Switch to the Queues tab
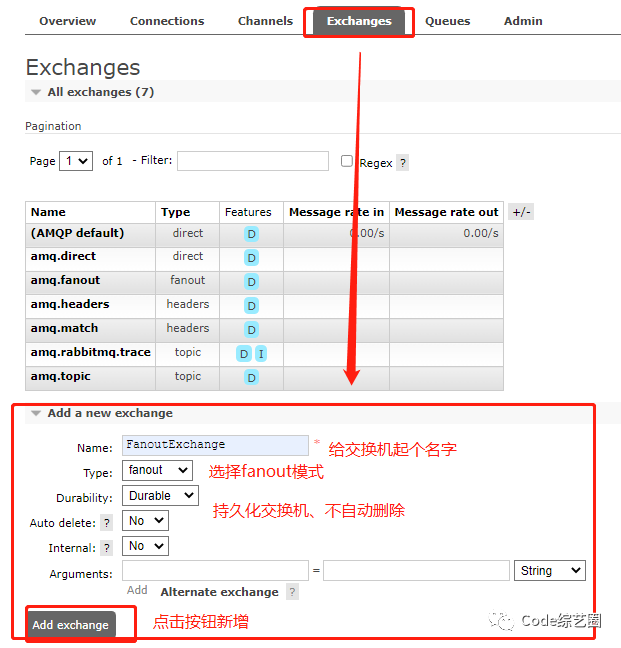 pos(447,21)
